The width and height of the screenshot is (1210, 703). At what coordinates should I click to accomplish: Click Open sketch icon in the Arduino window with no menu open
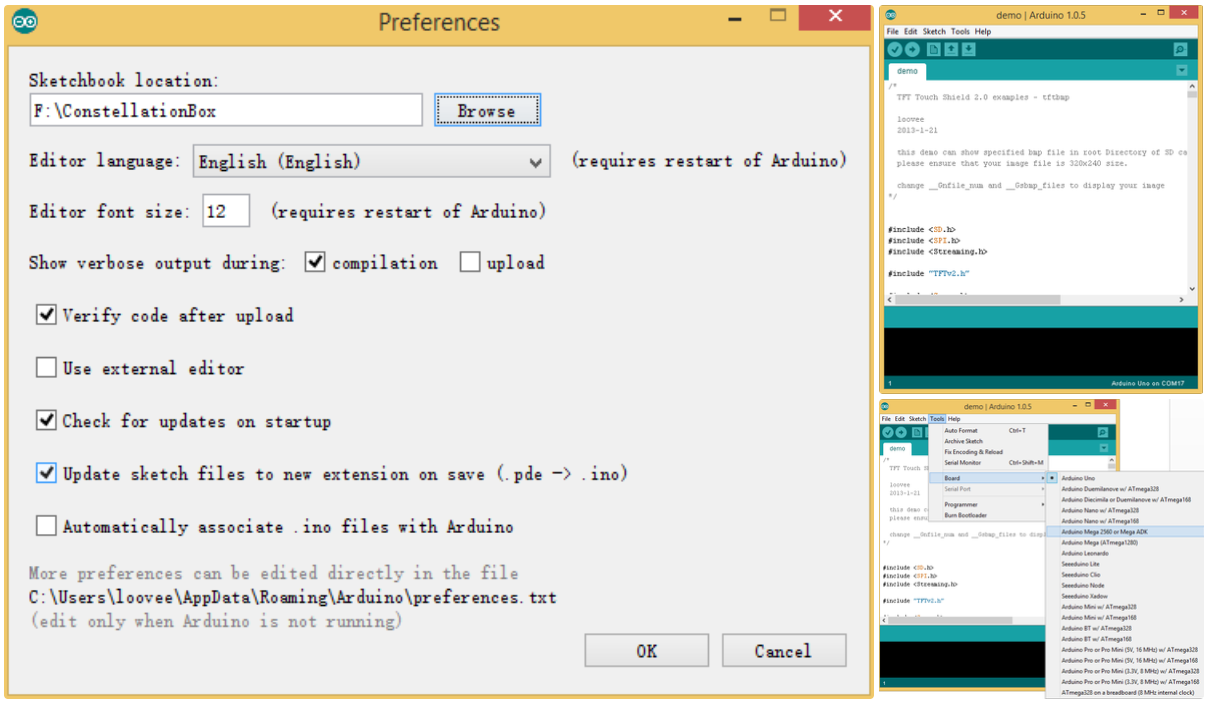(952, 49)
